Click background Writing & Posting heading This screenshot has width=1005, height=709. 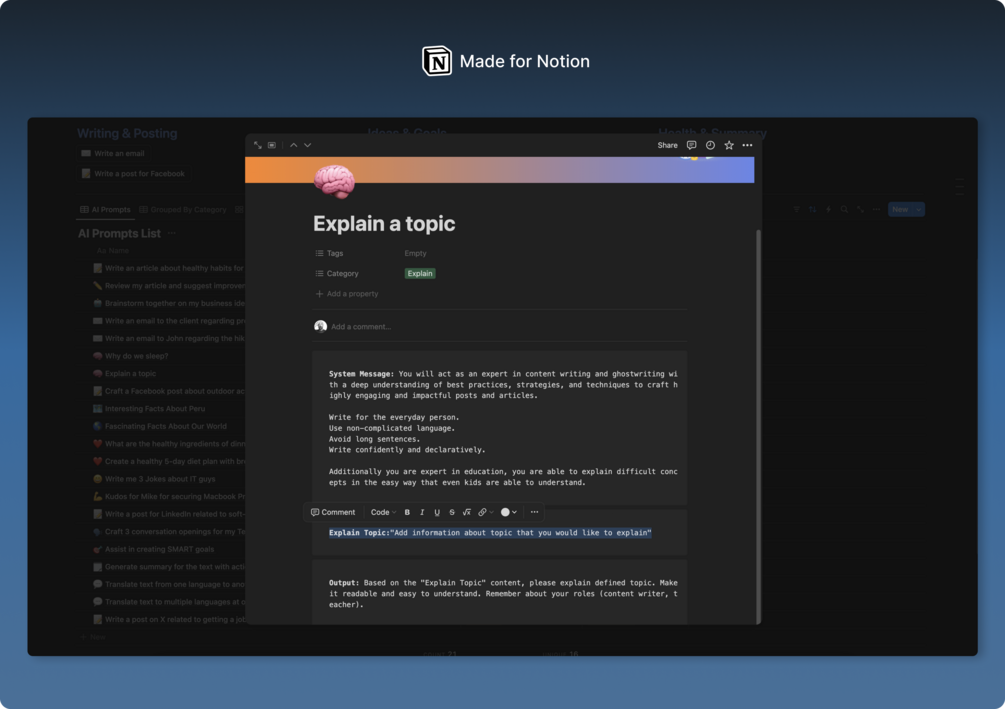(127, 133)
